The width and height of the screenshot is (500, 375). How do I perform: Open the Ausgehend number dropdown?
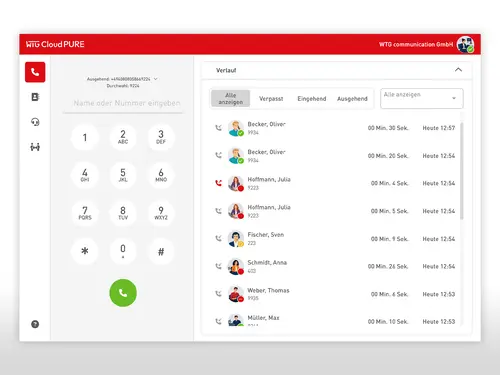point(155,79)
